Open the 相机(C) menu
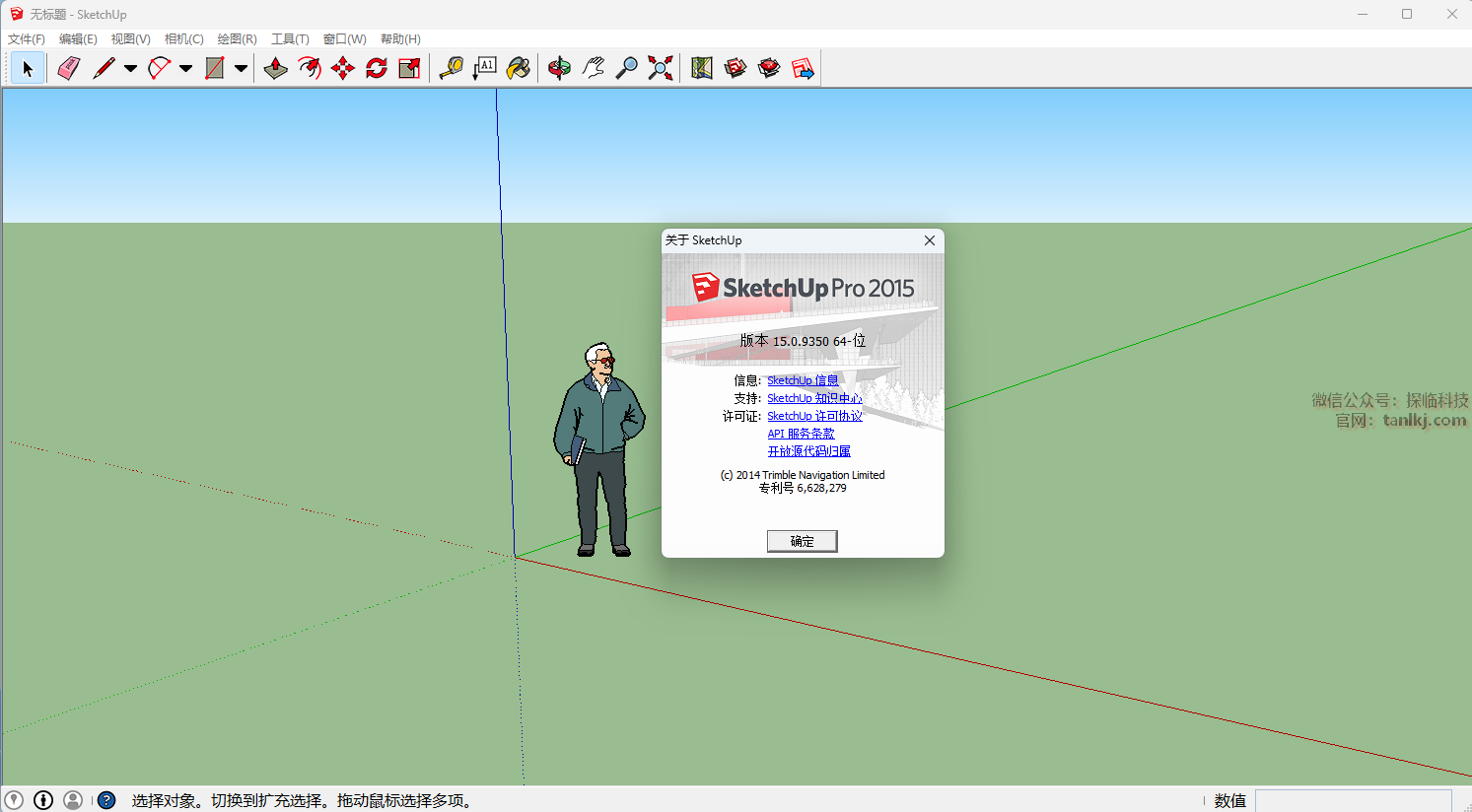Viewport: 1472px width, 812px height. tap(183, 39)
